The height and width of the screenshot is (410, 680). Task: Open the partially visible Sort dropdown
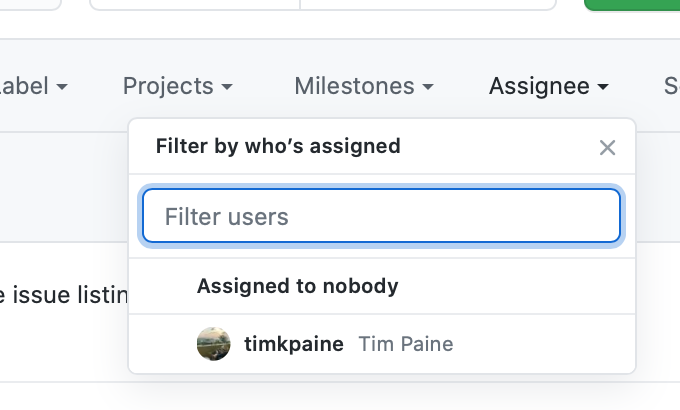672,86
